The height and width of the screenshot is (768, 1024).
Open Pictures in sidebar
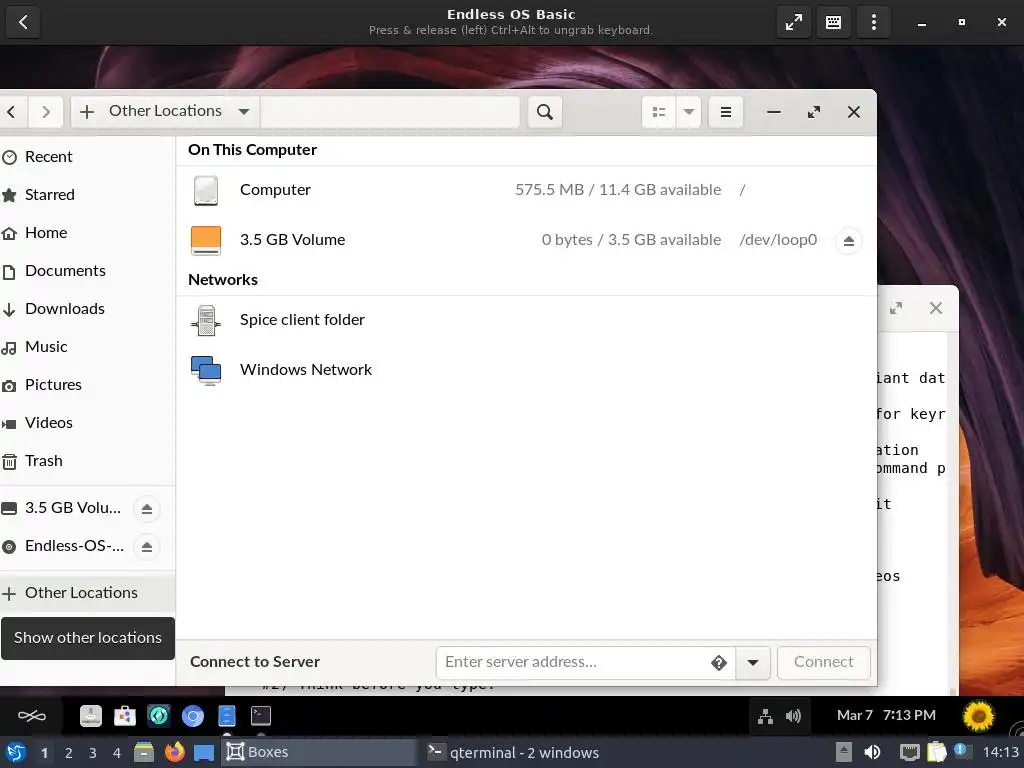[x=88, y=385]
